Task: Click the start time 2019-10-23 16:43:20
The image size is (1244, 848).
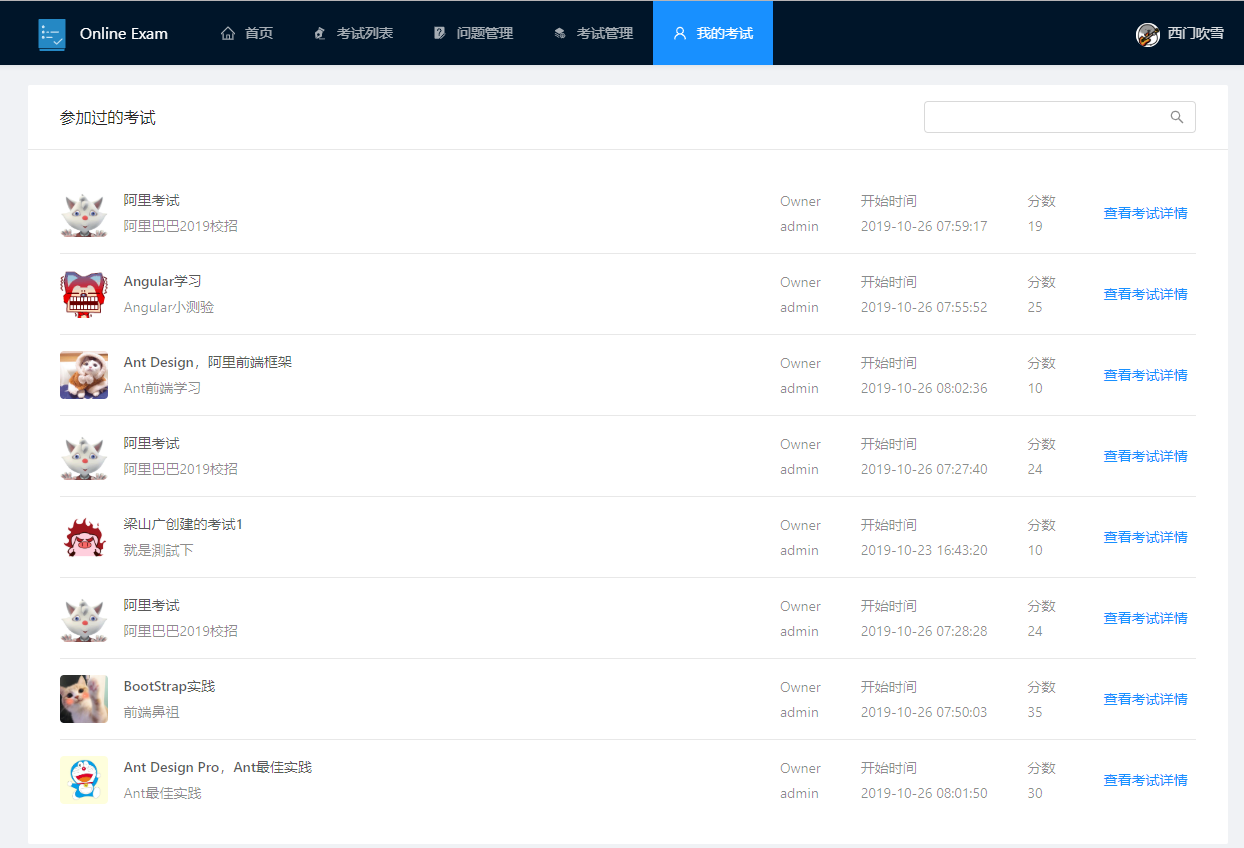Action: coord(924,550)
